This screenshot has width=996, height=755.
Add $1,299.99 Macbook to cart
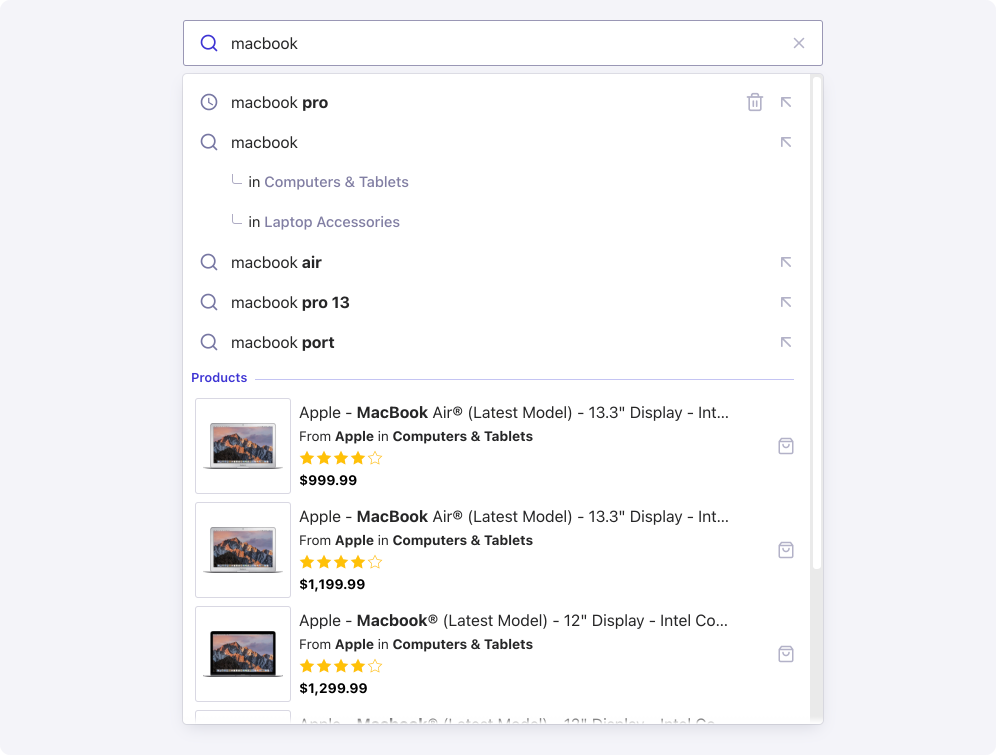click(786, 654)
